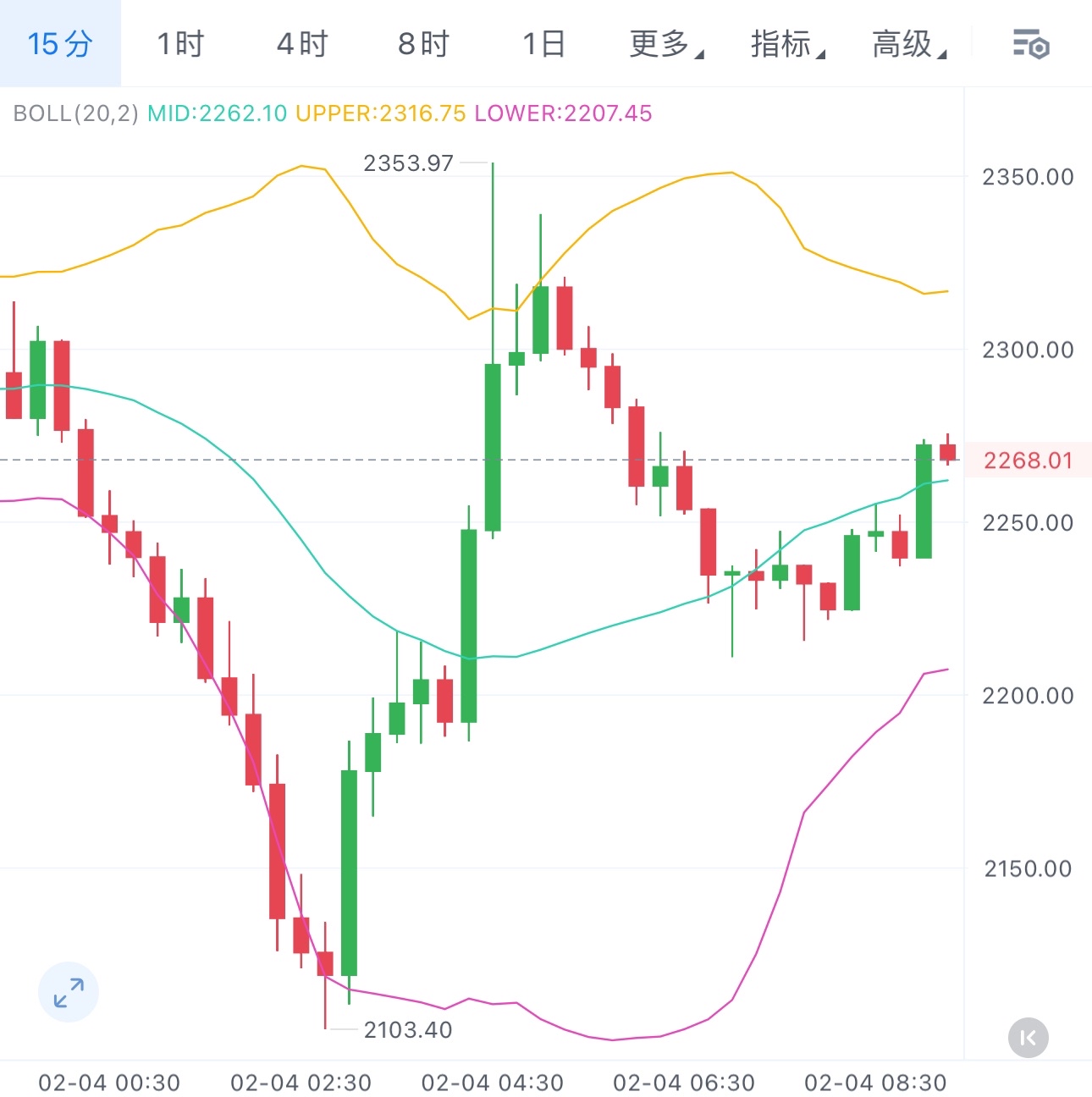
Task: Click the 02-04 04:30 time label
Action: pyautogui.click(x=492, y=1083)
